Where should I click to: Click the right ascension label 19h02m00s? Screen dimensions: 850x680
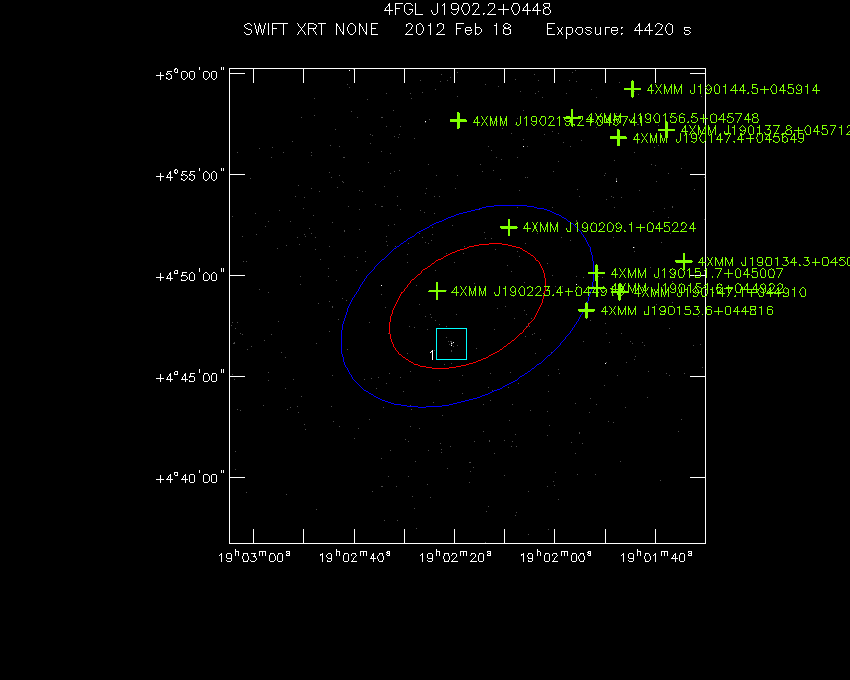pyautogui.click(x=556, y=556)
